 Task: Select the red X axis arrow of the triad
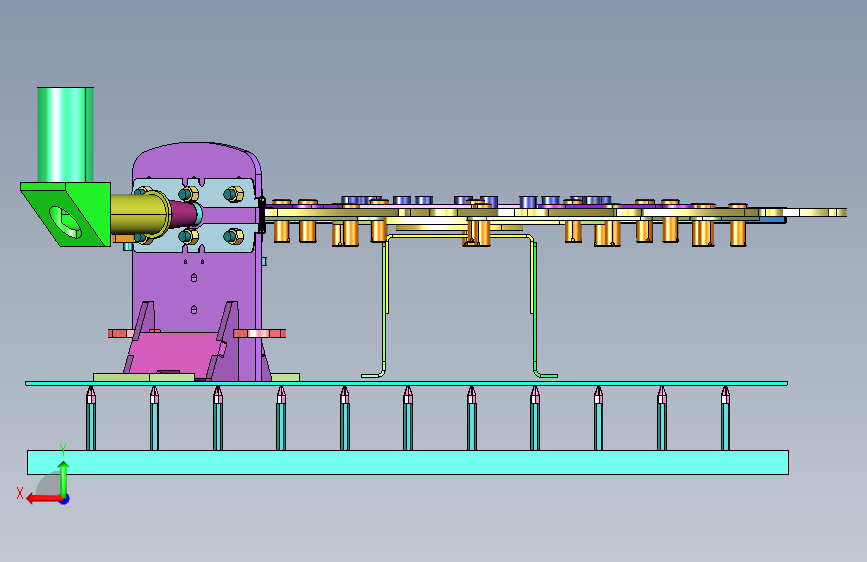[43, 499]
